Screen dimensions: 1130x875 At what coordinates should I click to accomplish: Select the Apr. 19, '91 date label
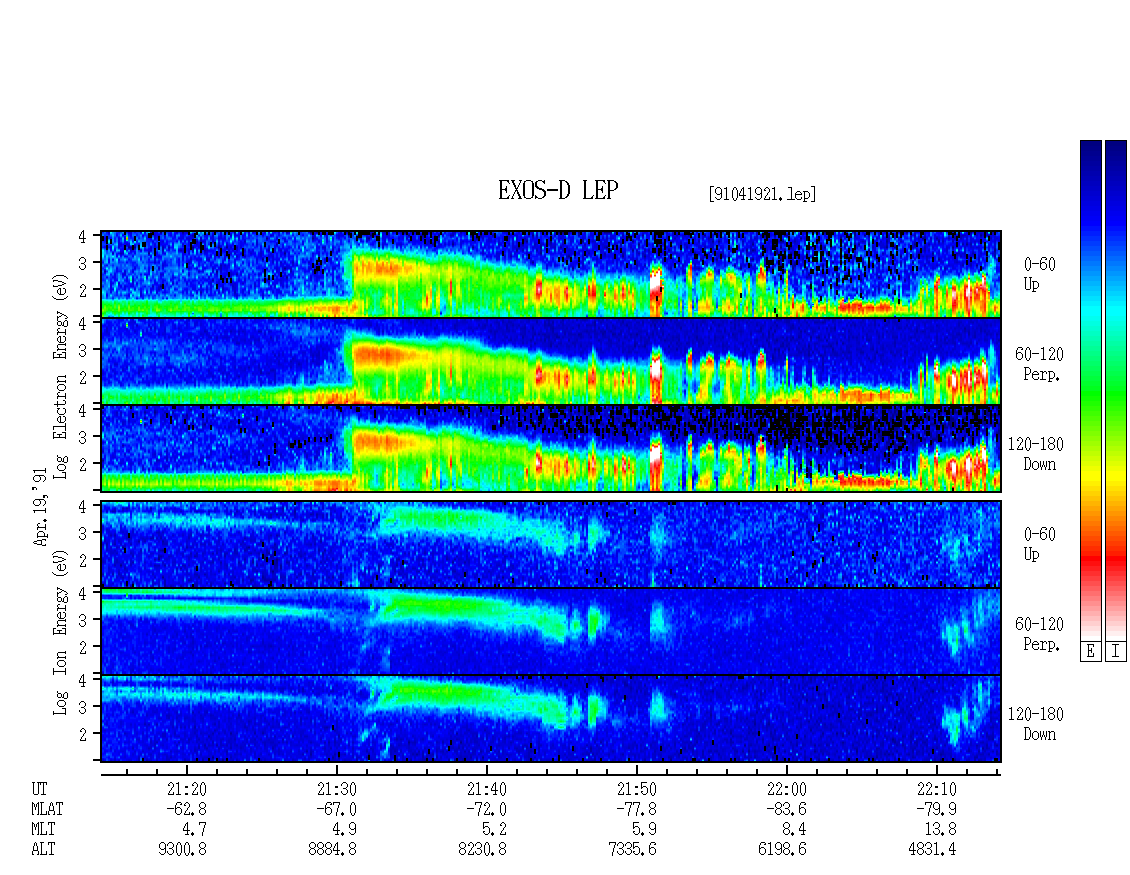point(40,507)
